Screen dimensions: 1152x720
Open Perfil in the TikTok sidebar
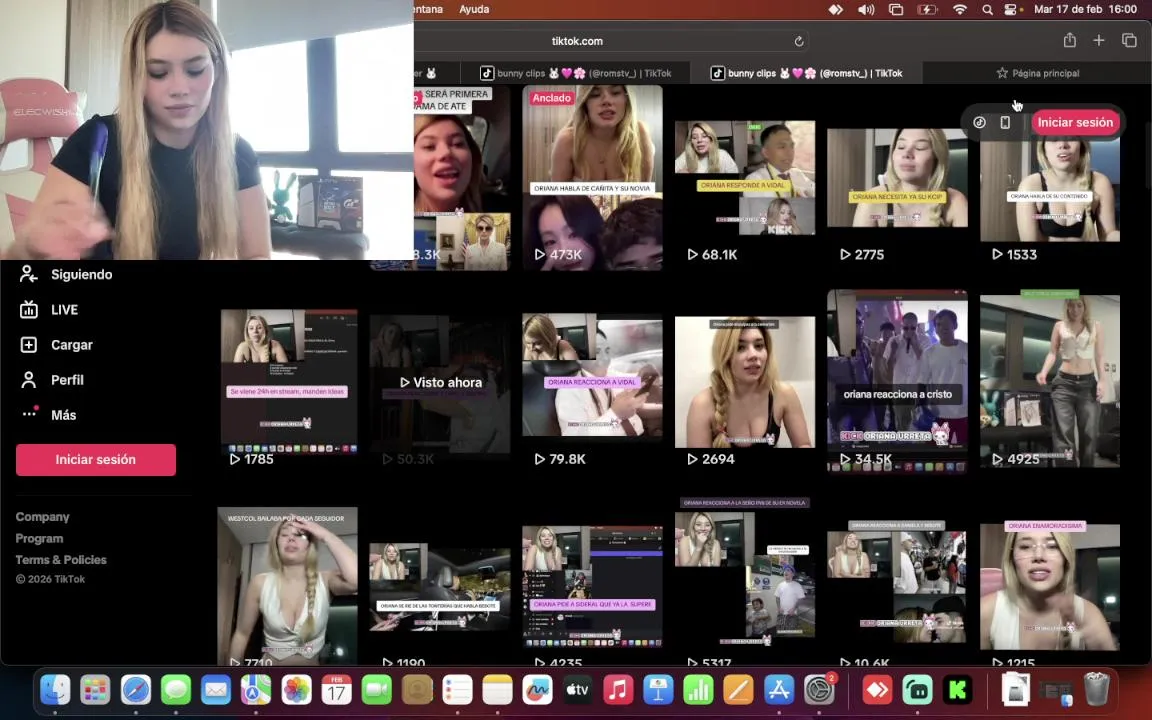pyautogui.click(x=51, y=381)
